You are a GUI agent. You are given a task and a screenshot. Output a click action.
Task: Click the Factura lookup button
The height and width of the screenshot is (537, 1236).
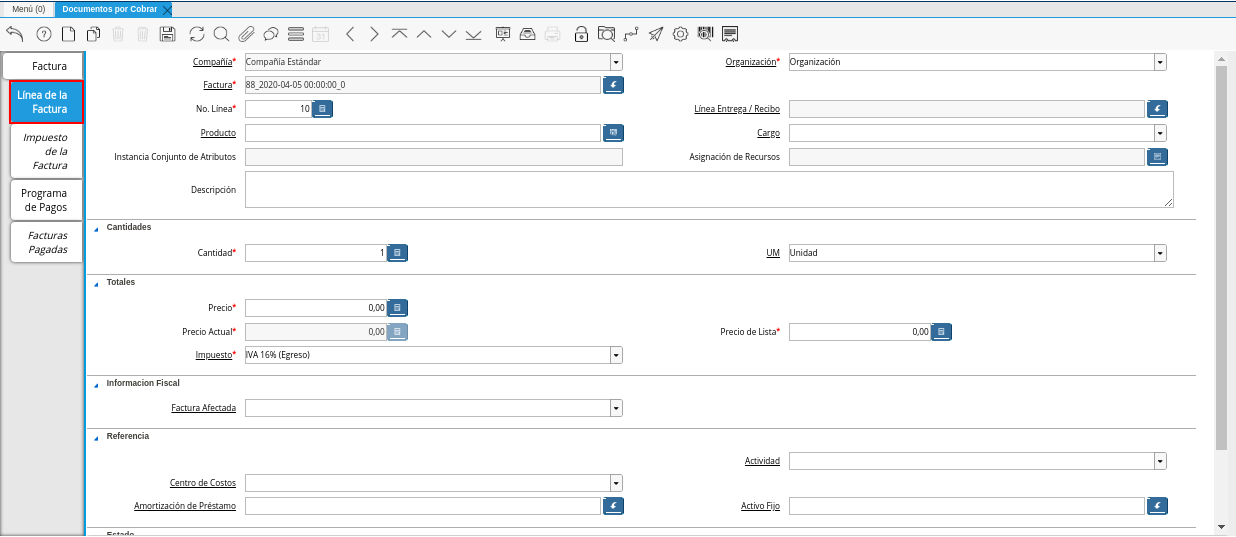614,86
